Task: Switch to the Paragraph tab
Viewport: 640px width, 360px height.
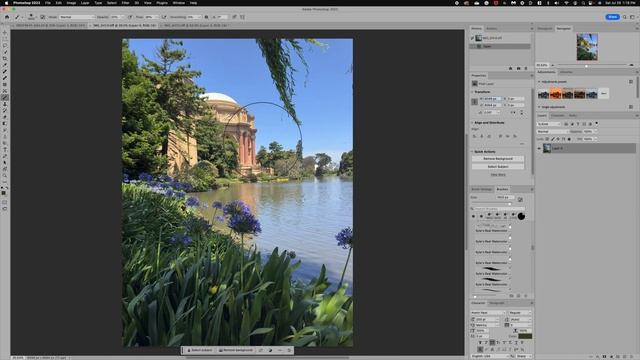Action: coord(497,303)
